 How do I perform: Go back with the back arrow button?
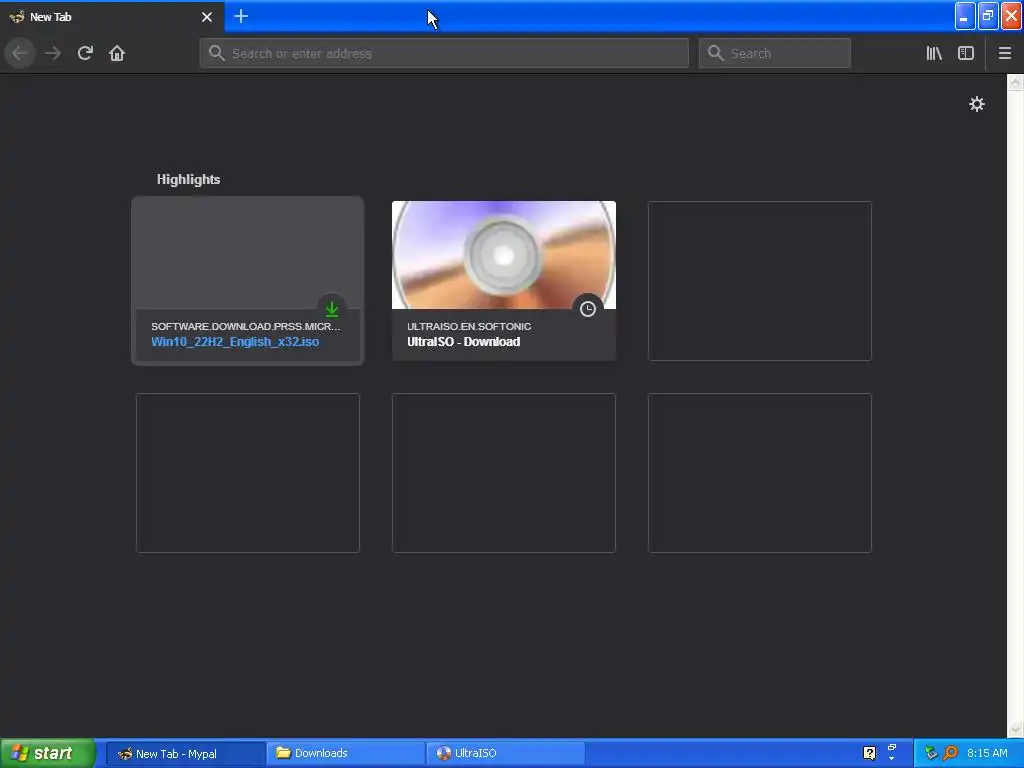(20, 53)
